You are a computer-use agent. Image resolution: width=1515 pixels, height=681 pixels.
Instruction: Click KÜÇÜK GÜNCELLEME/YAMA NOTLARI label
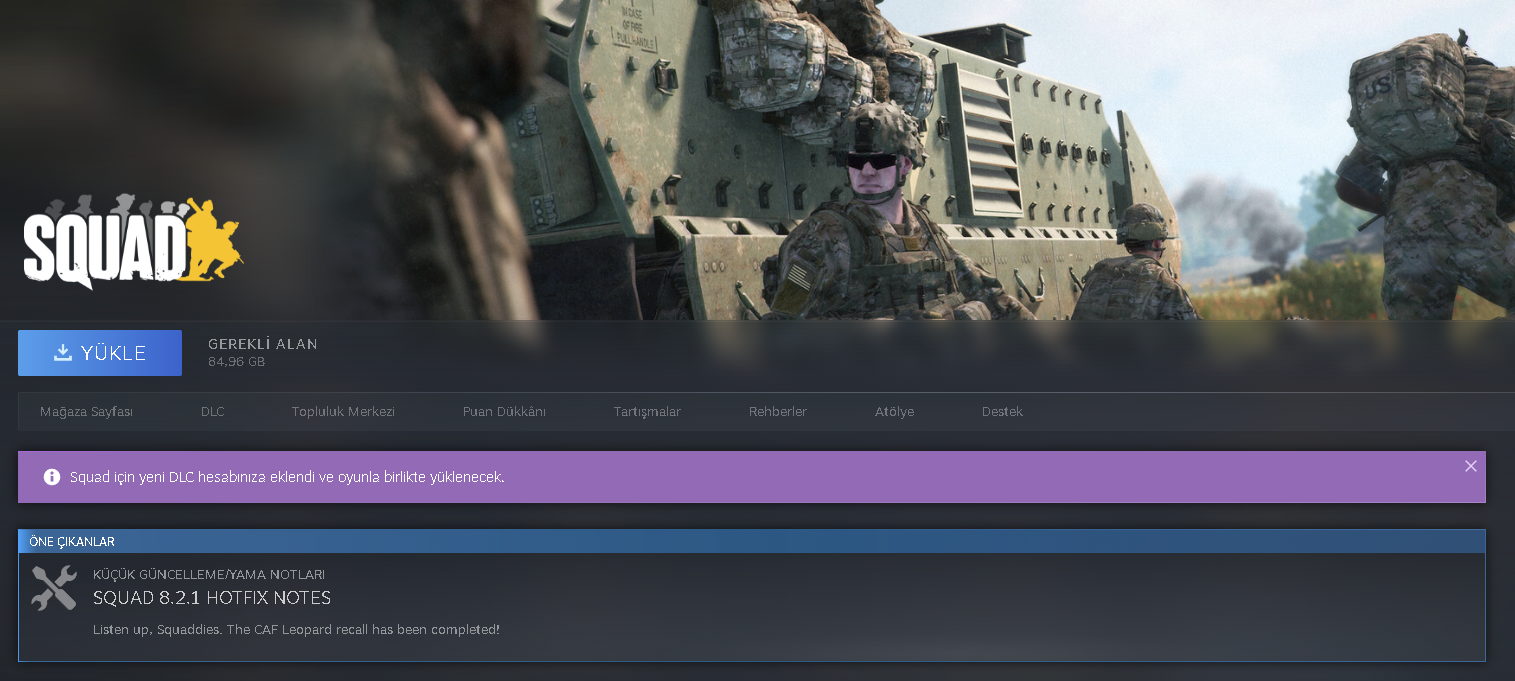pos(209,575)
